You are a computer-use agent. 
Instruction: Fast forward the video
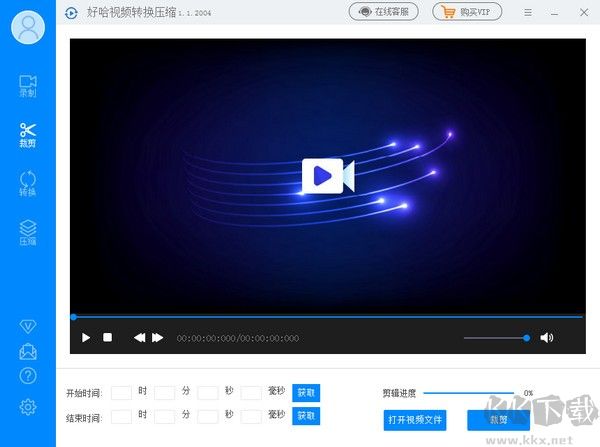[157, 338]
